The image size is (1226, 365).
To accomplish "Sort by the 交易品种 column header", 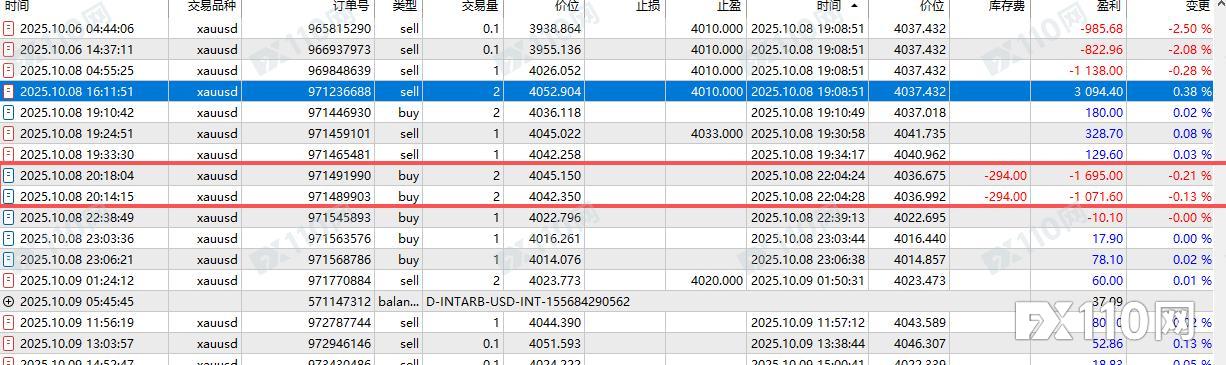I will pyautogui.click(x=212, y=7).
